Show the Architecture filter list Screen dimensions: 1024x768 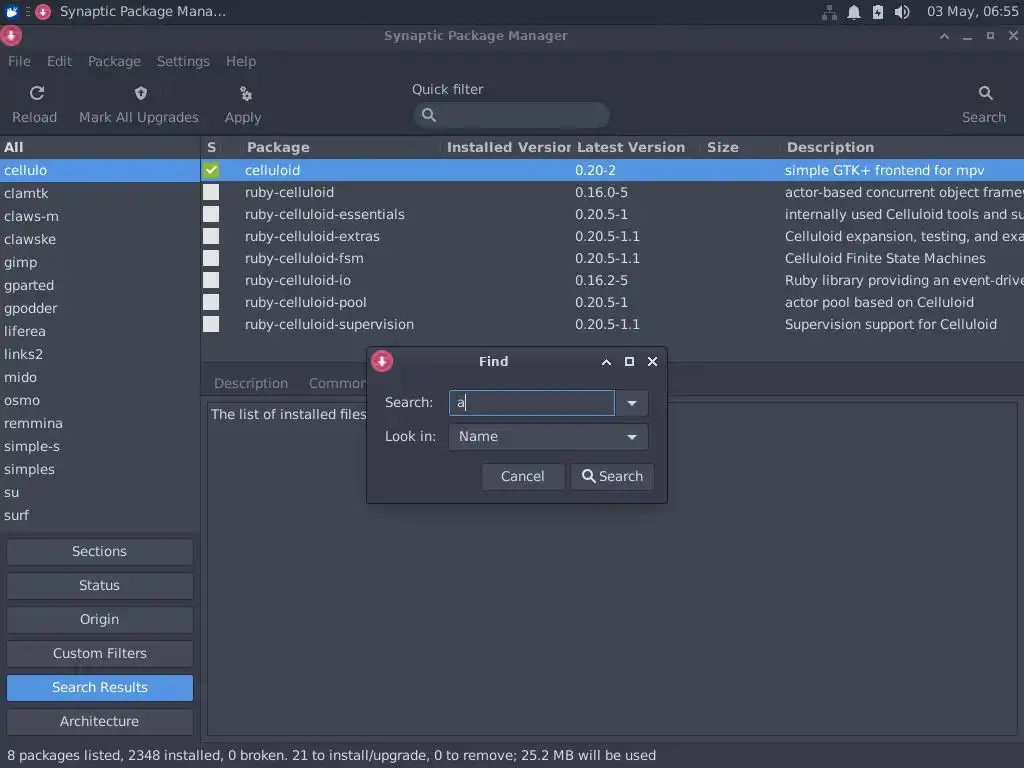(x=99, y=721)
